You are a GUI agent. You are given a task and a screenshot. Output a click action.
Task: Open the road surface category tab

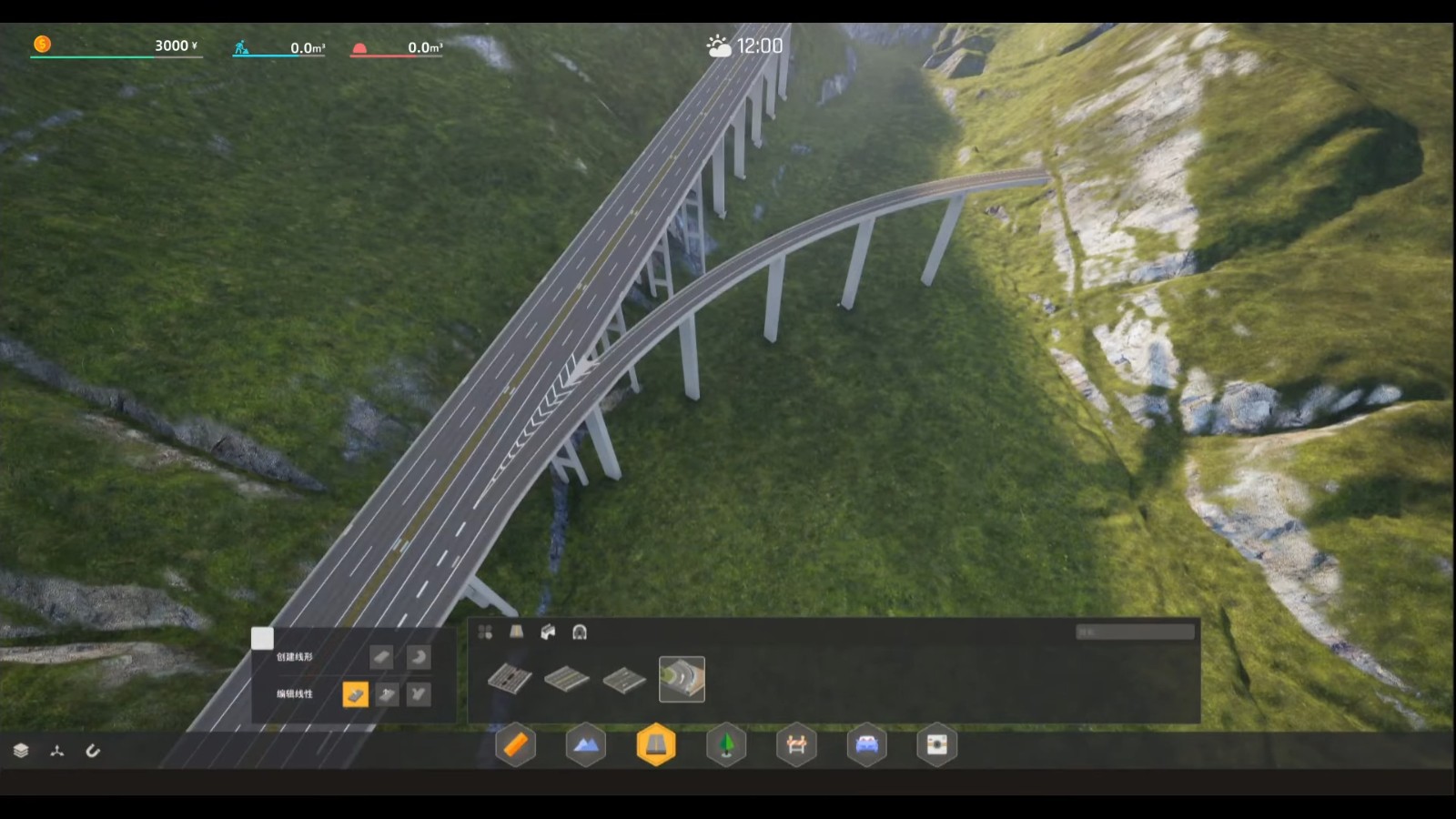click(x=516, y=632)
